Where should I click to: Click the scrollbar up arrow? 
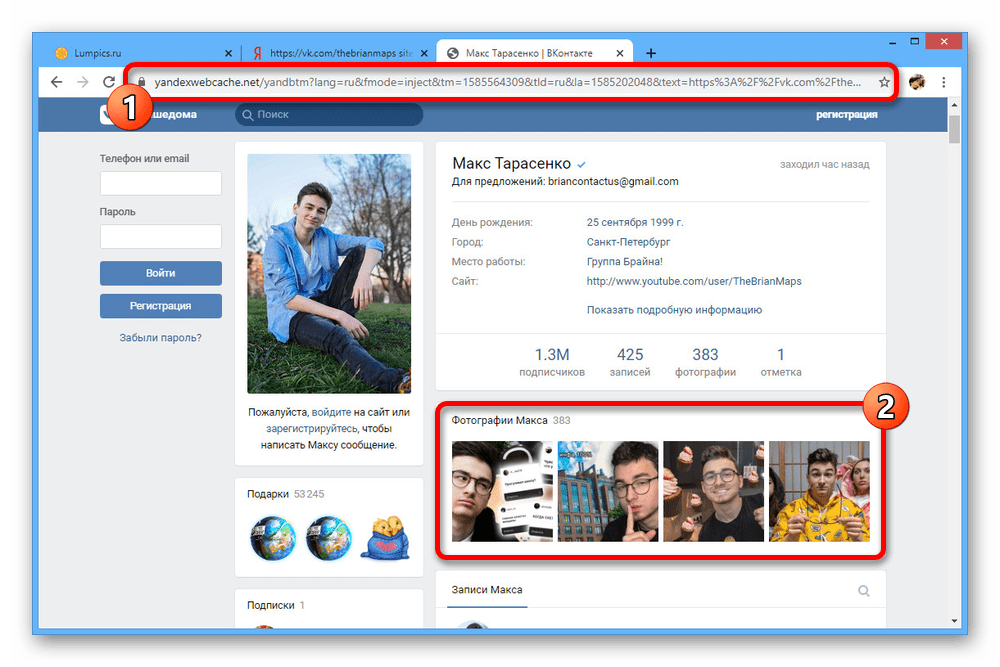click(954, 105)
